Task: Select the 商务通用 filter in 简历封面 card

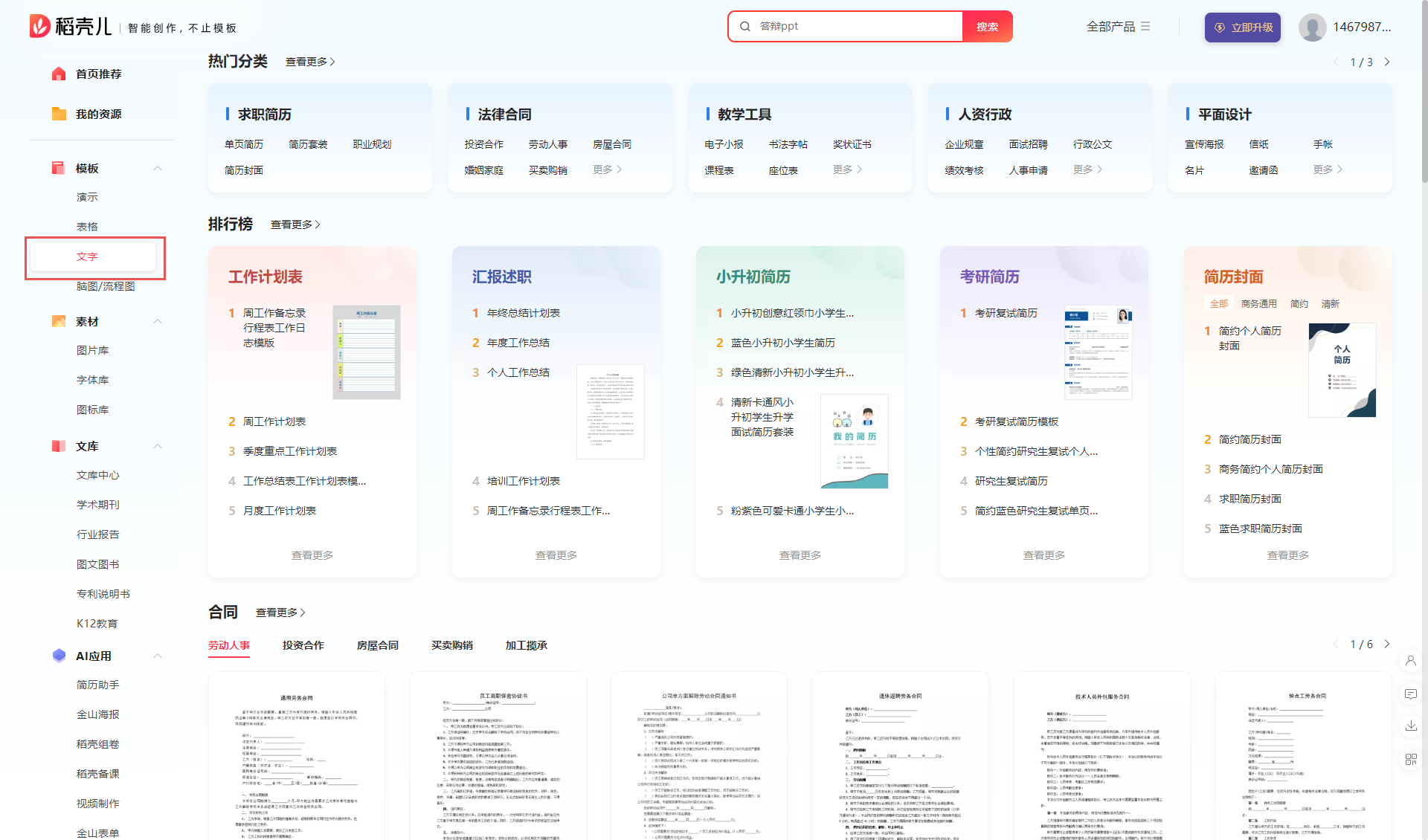Action: [1258, 303]
